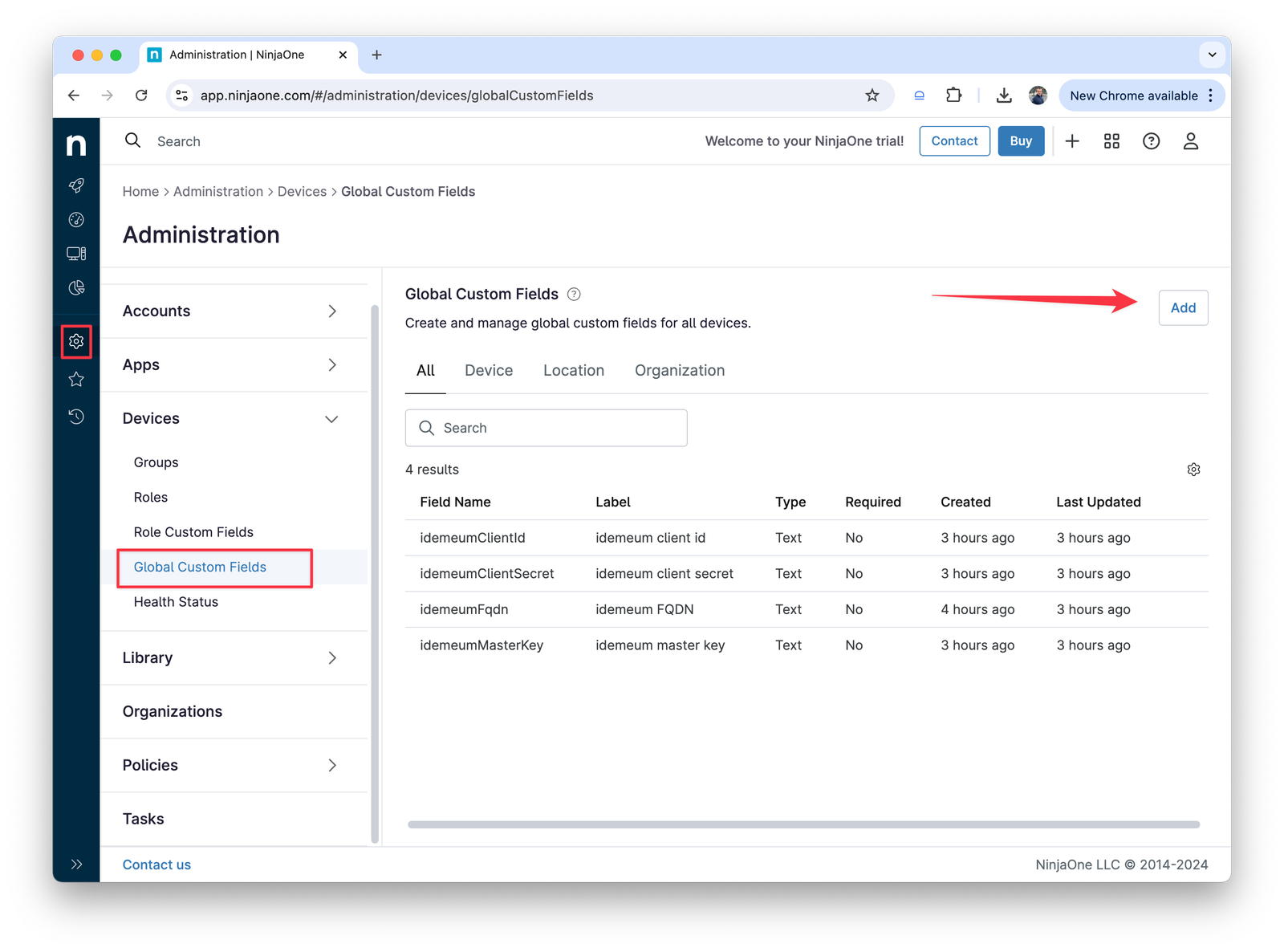Collapse the Devices section in sidebar
Image resolution: width=1284 pixels, height=952 pixels.
click(331, 418)
